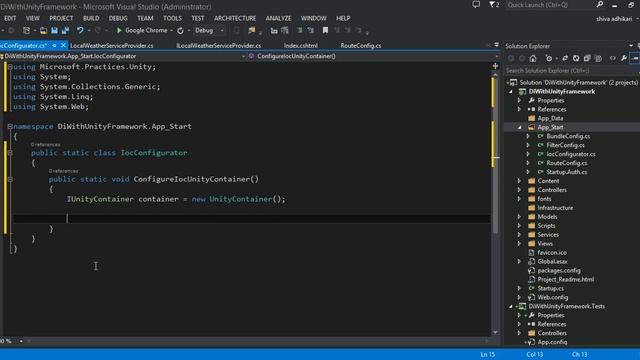This screenshot has height=360, width=640.
Task: Open the DEBUG menu
Action: pos(118,18)
